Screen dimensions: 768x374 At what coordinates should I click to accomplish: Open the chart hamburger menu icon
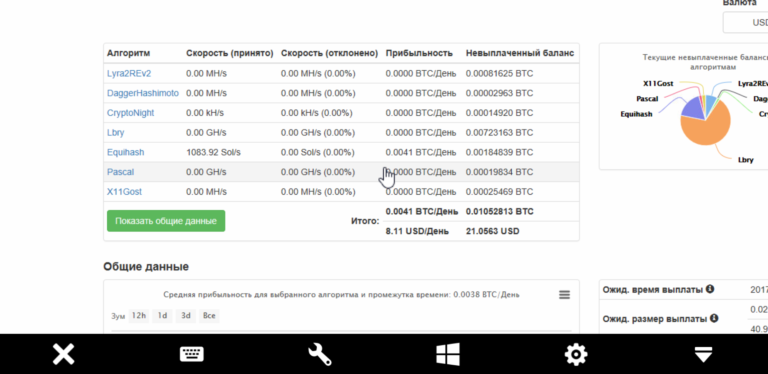(564, 295)
